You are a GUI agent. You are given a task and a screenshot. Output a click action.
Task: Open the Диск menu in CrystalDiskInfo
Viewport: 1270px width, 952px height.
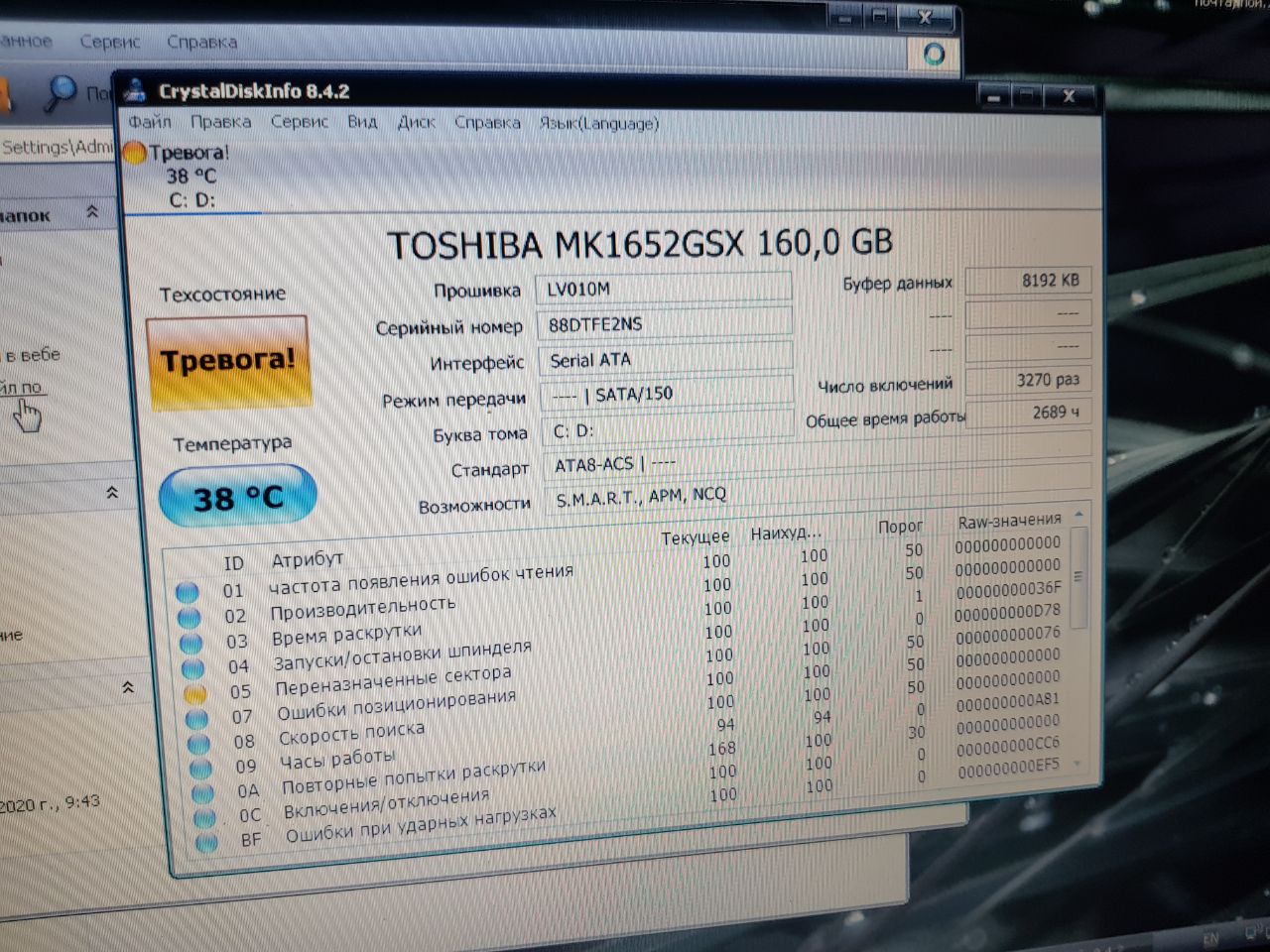(416, 122)
